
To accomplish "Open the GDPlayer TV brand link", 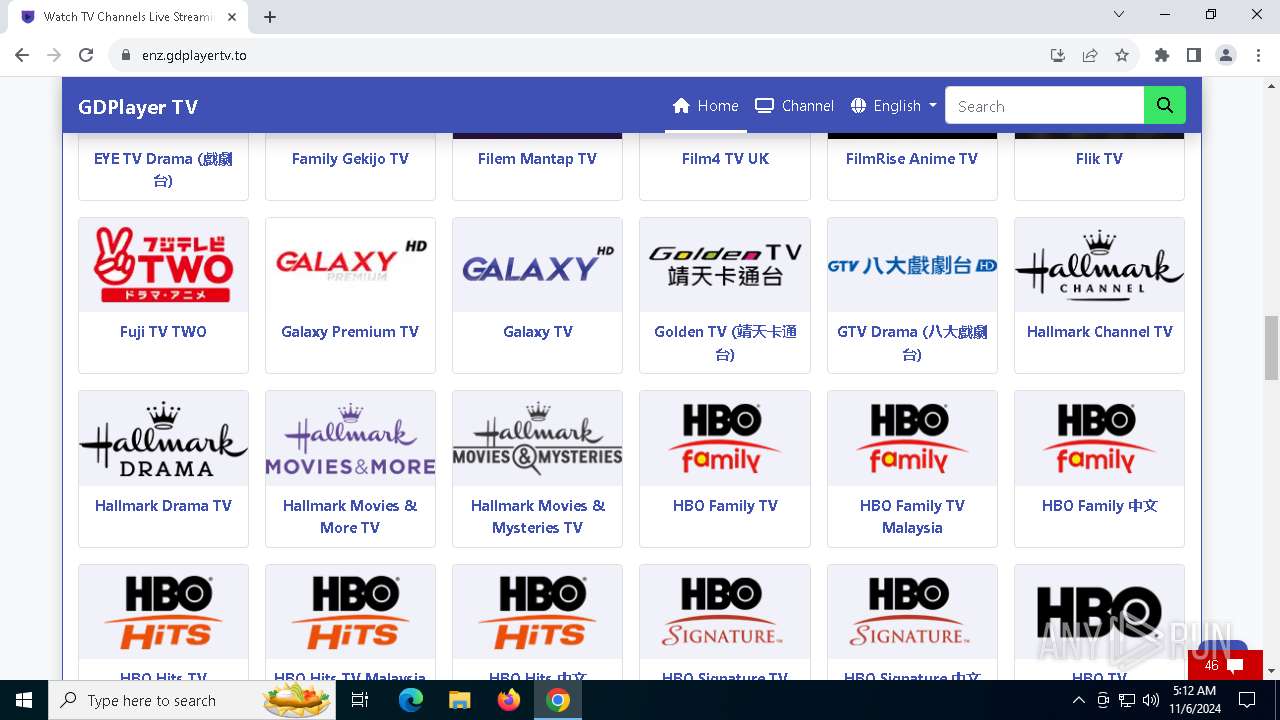I will (x=138, y=107).
